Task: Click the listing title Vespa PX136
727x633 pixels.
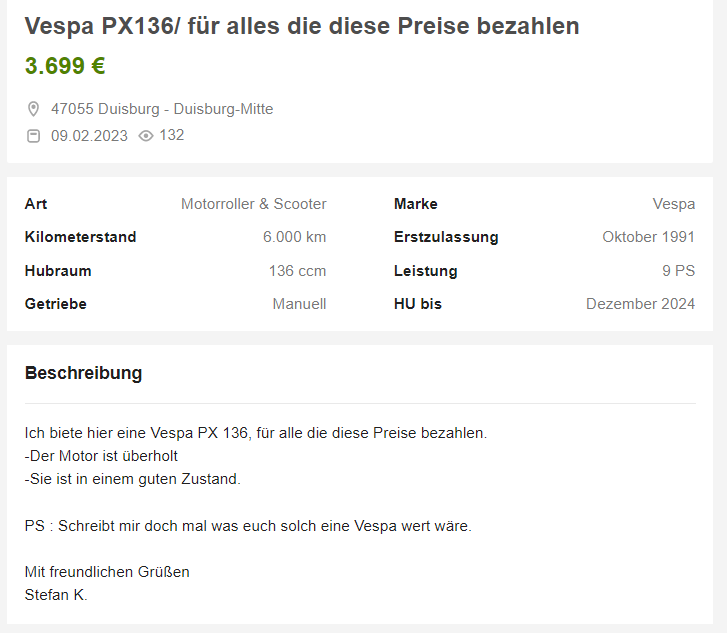Action: pyautogui.click(x=301, y=26)
